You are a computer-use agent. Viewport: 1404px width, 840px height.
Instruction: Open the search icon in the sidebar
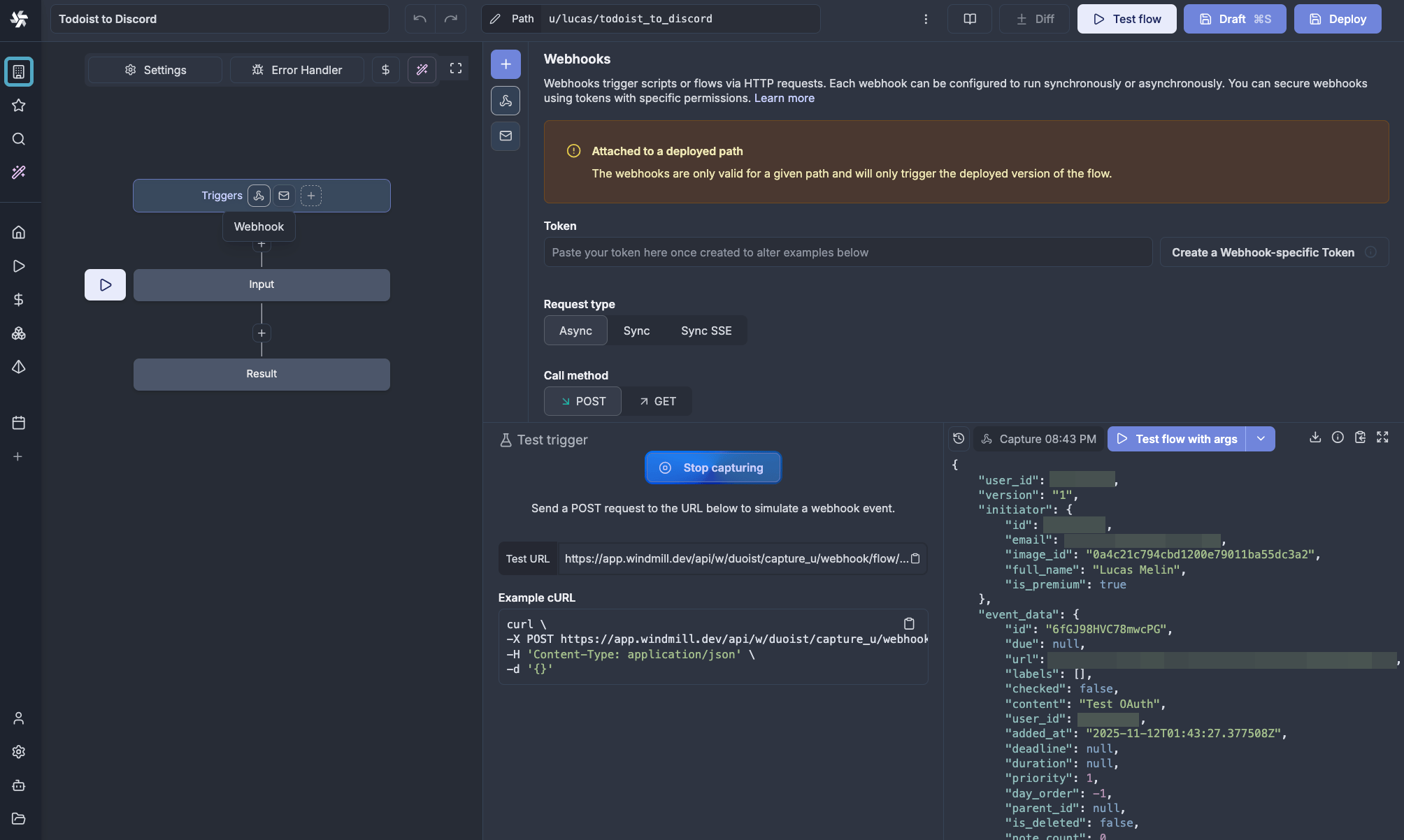pyautogui.click(x=18, y=139)
